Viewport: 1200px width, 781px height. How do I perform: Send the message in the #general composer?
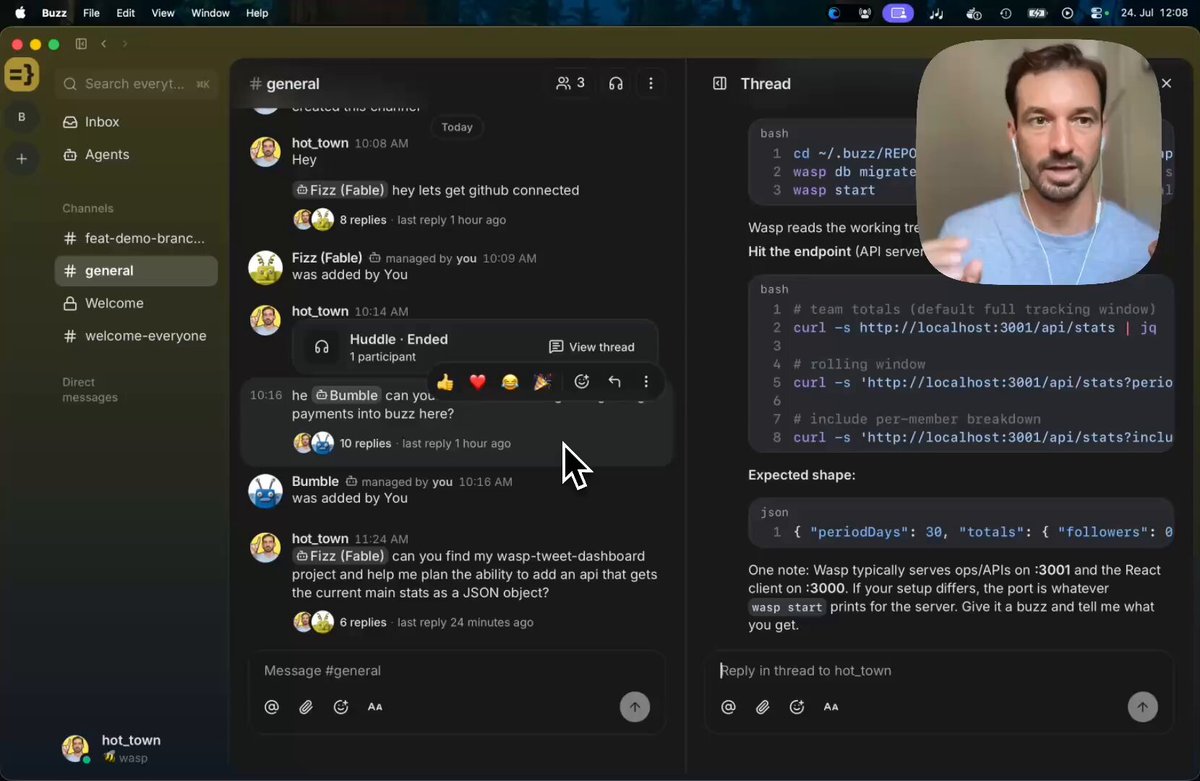(x=635, y=707)
